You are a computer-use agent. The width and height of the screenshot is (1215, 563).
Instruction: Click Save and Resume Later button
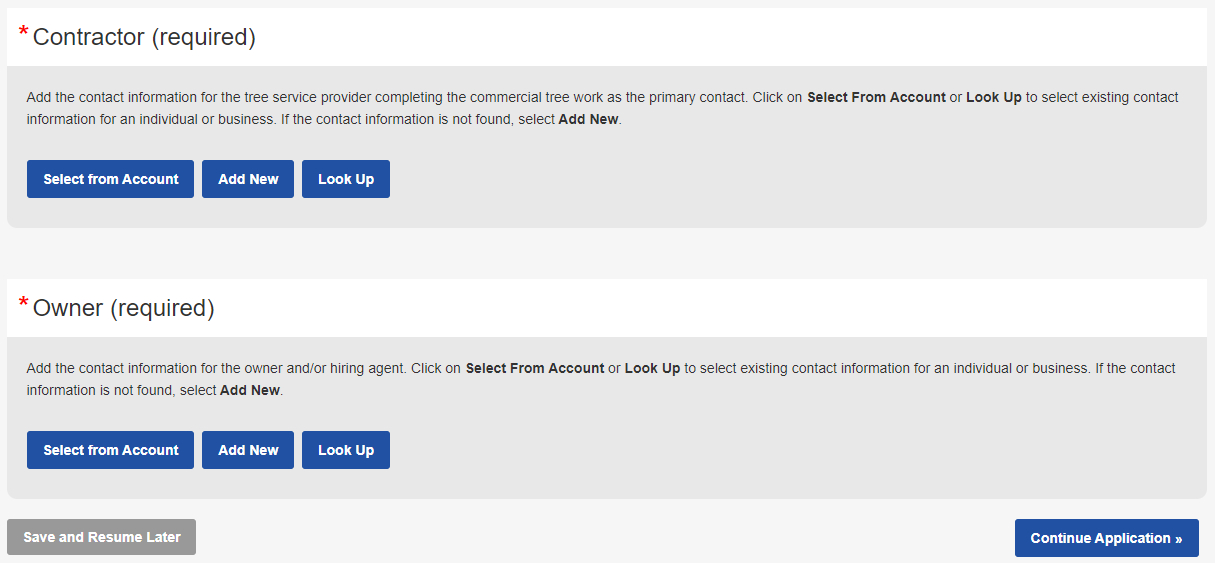pyautogui.click(x=101, y=537)
